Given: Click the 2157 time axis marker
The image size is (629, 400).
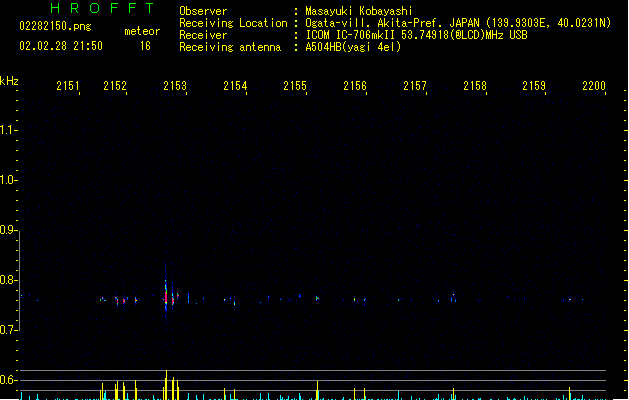Looking at the screenshot, I should (x=415, y=86).
